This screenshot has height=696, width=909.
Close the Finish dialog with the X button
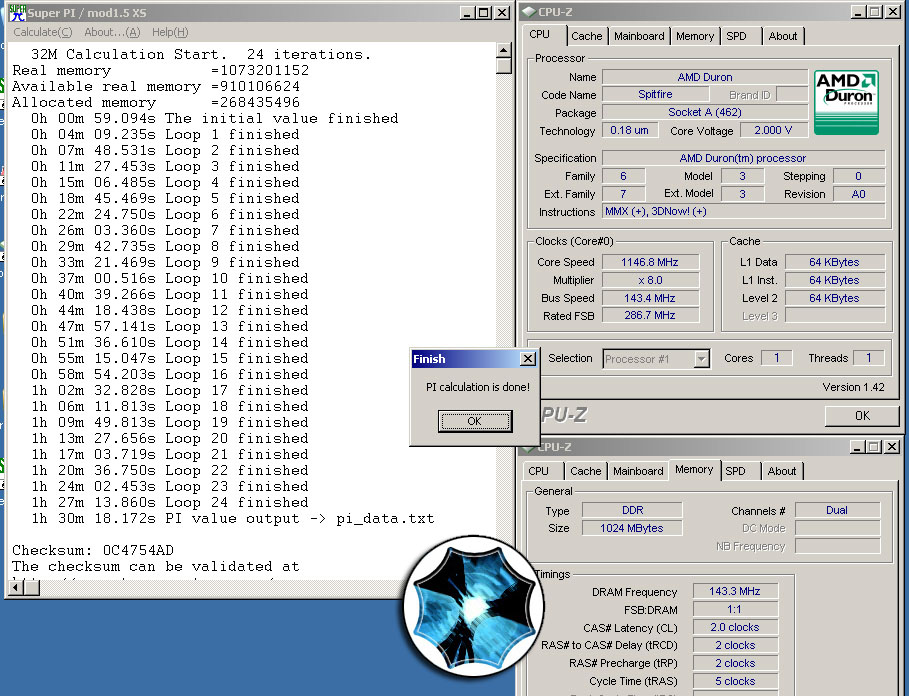(528, 359)
